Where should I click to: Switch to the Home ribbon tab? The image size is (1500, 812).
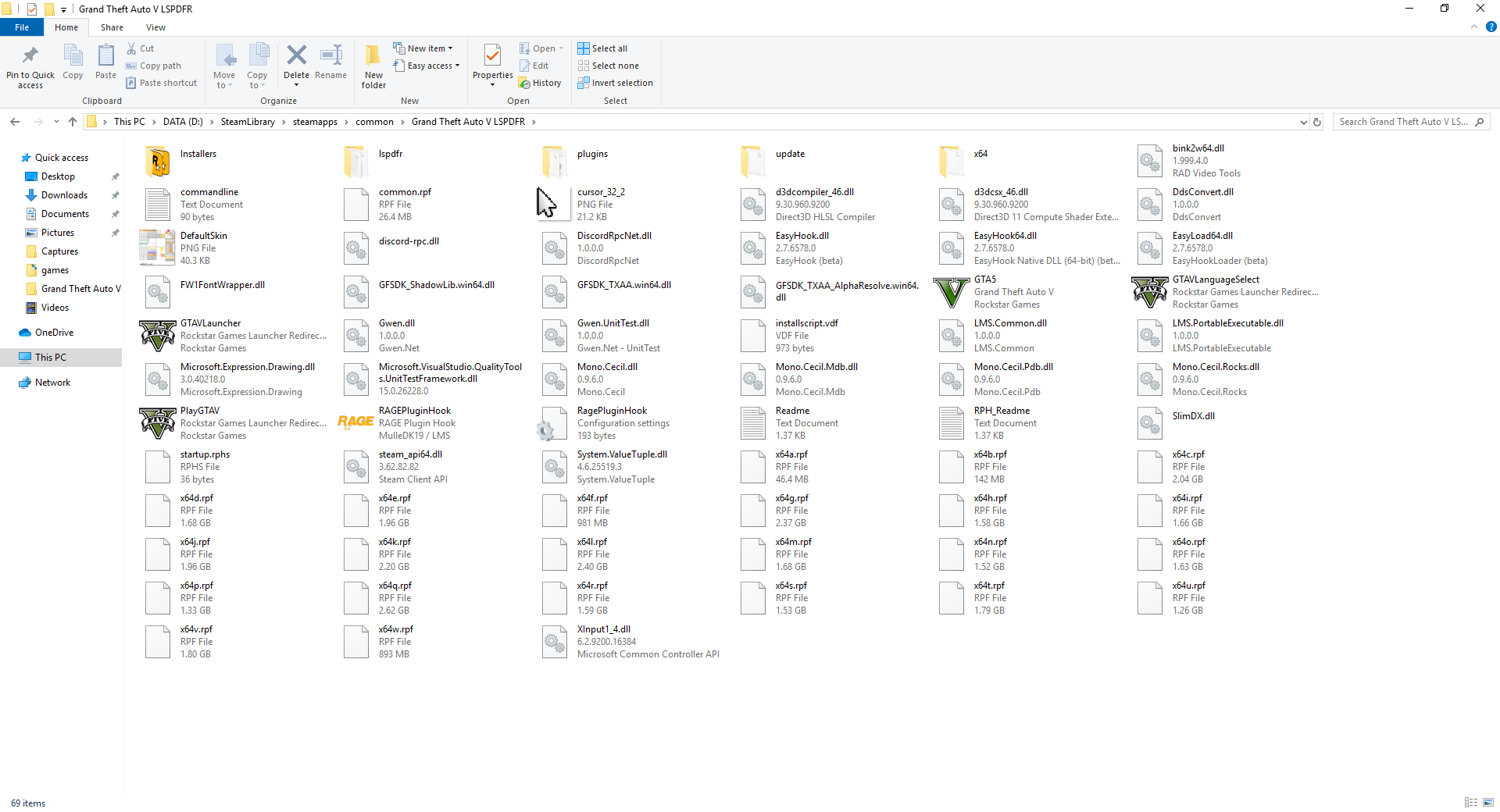pos(66,27)
